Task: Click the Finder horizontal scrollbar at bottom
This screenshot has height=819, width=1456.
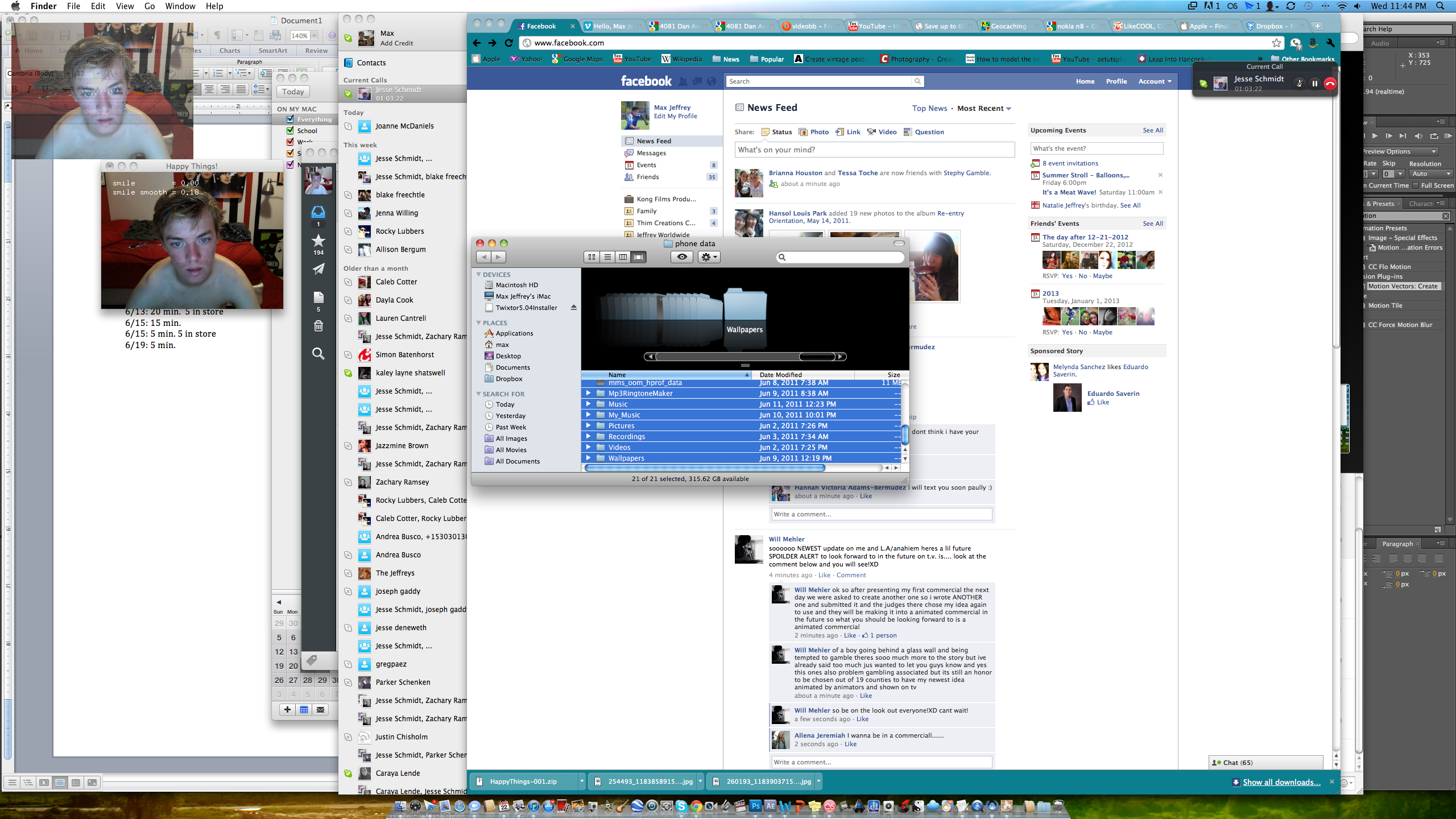Action: [x=704, y=468]
